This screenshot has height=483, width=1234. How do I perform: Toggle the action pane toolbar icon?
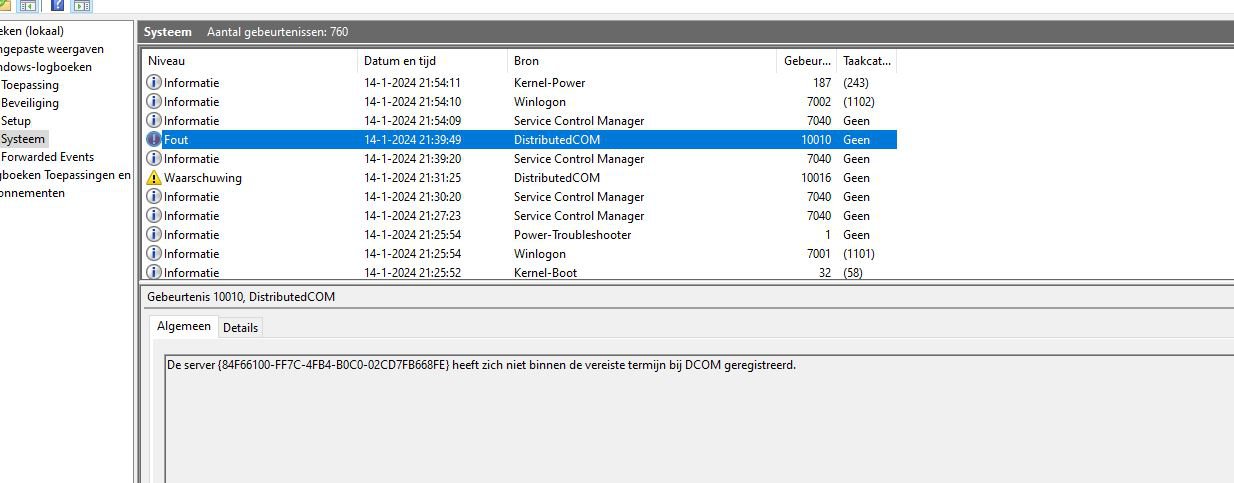click(x=82, y=5)
